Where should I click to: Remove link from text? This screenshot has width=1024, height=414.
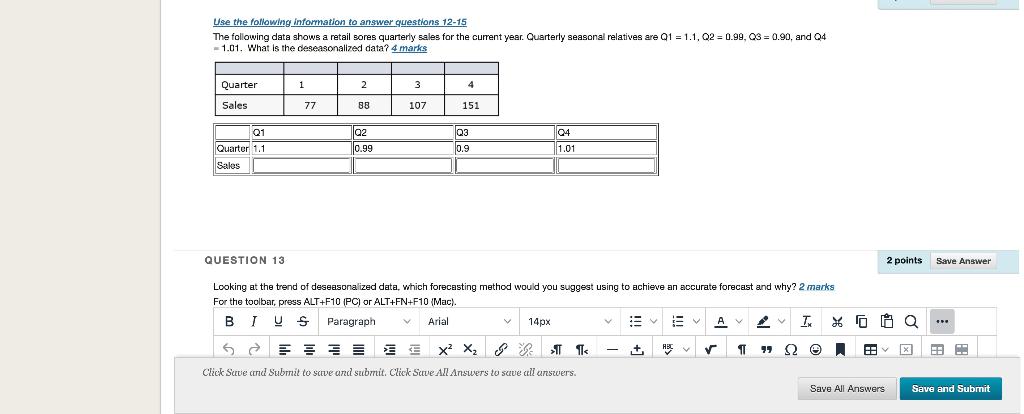click(526, 349)
